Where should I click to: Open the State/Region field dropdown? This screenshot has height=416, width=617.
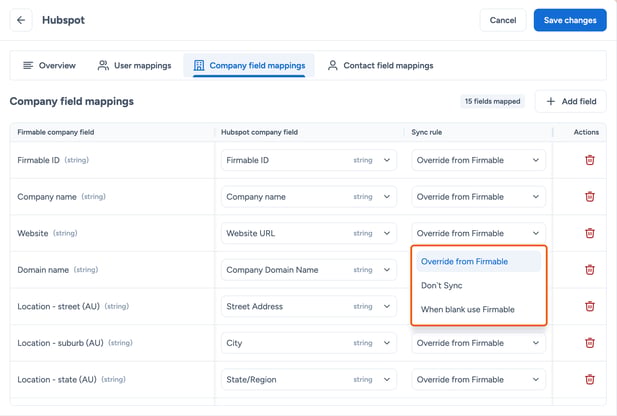[309, 380]
